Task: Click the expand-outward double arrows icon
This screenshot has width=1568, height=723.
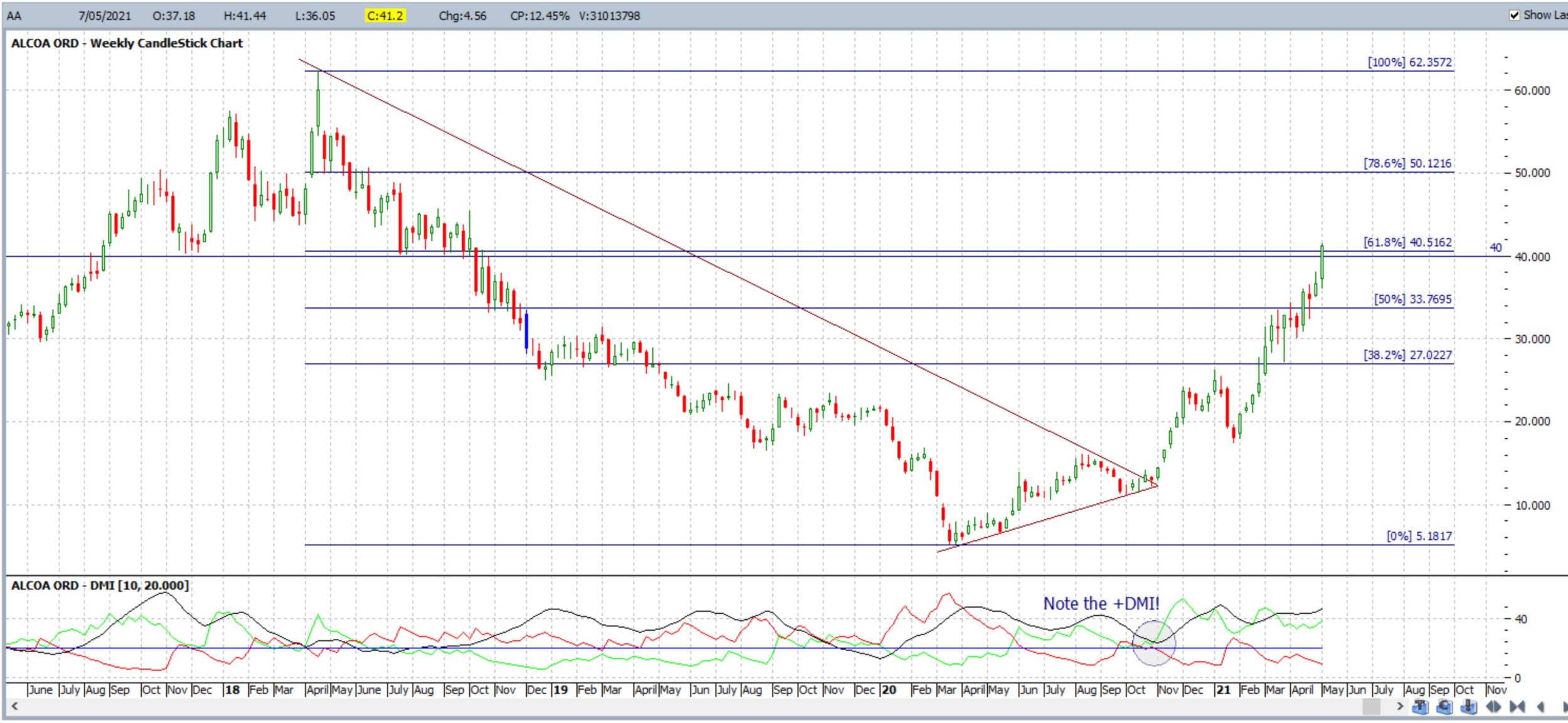Action: click(x=1493, y=707)
